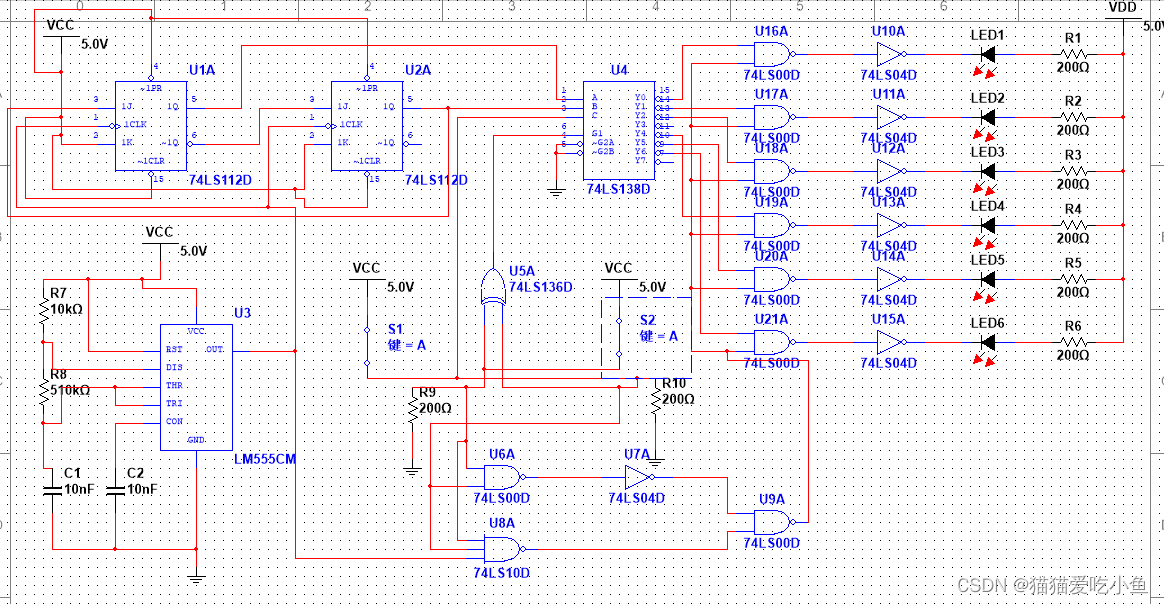Click the VCC label above U1A
This screenshot has height=604, width=1164.
coord(60,26)
